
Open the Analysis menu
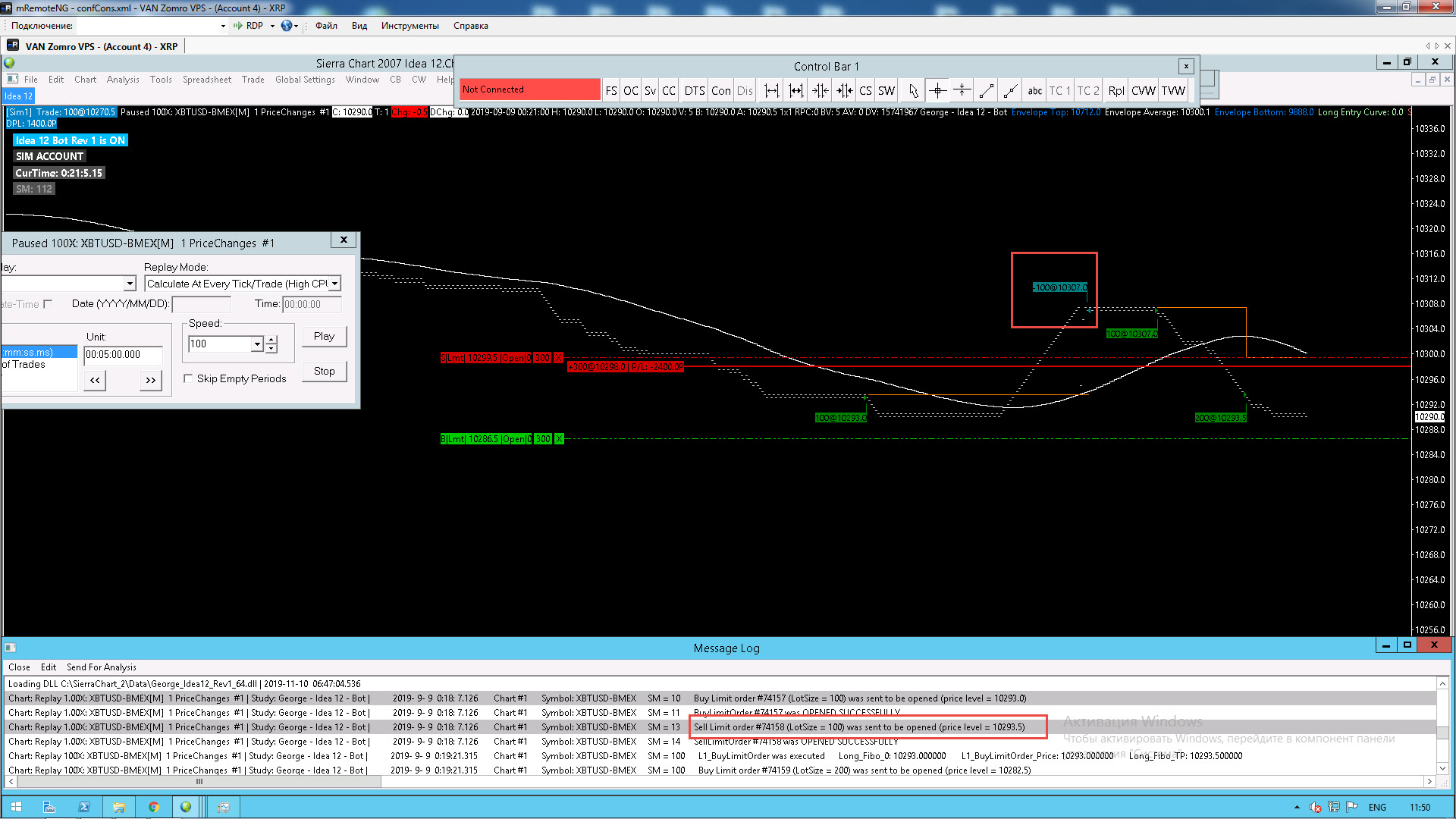coord(123,80)
